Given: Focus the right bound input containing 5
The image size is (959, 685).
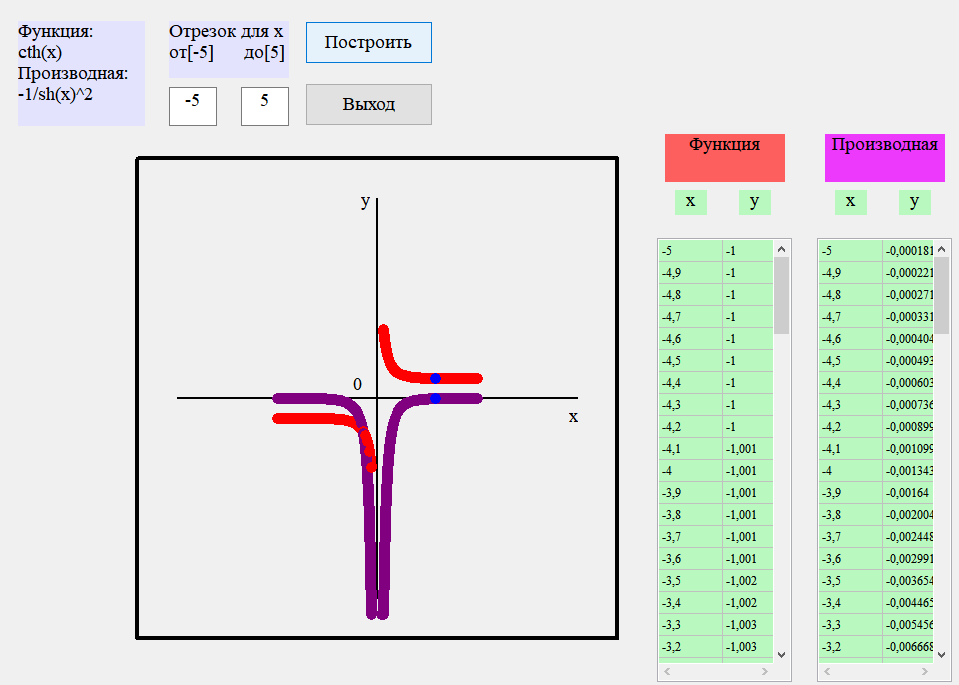Looking at the screenshot, I should (265, 106).
